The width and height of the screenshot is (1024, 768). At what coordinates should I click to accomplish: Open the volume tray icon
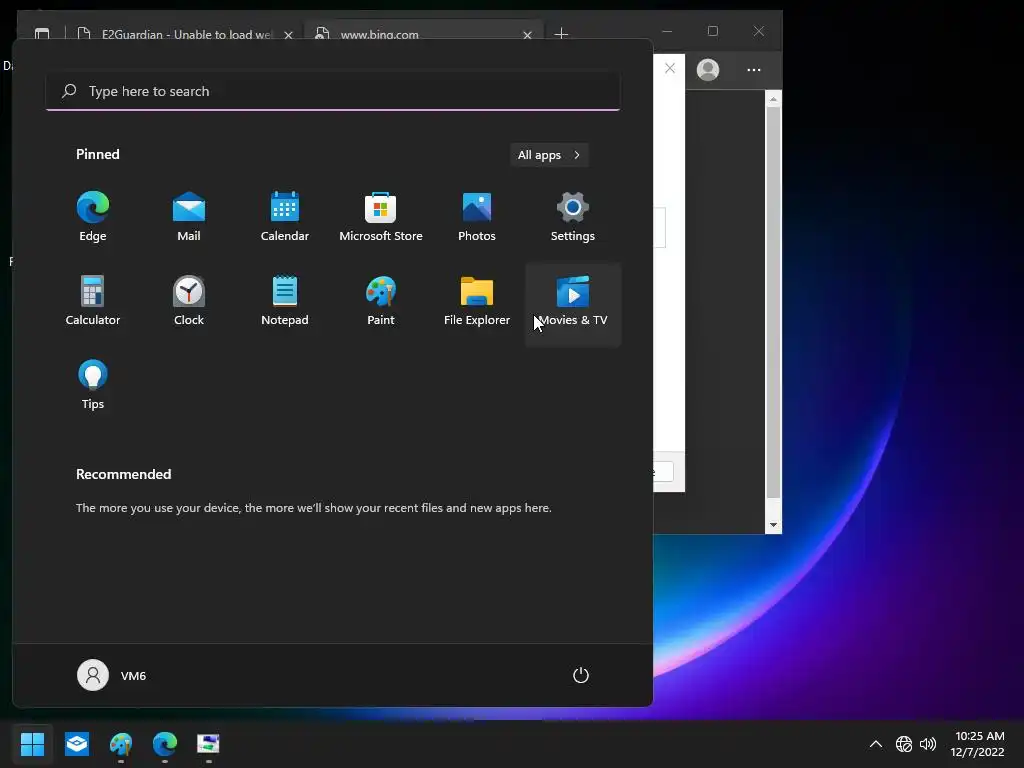(x=927, y=744)
